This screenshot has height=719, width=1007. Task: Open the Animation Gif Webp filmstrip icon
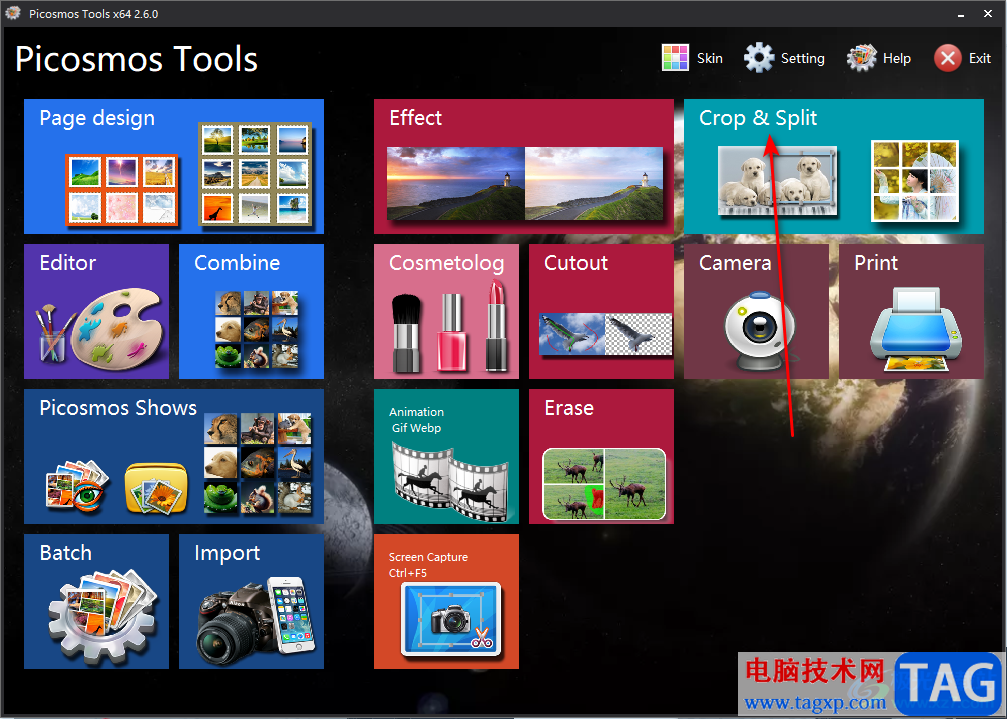click(x=451, y=483)
